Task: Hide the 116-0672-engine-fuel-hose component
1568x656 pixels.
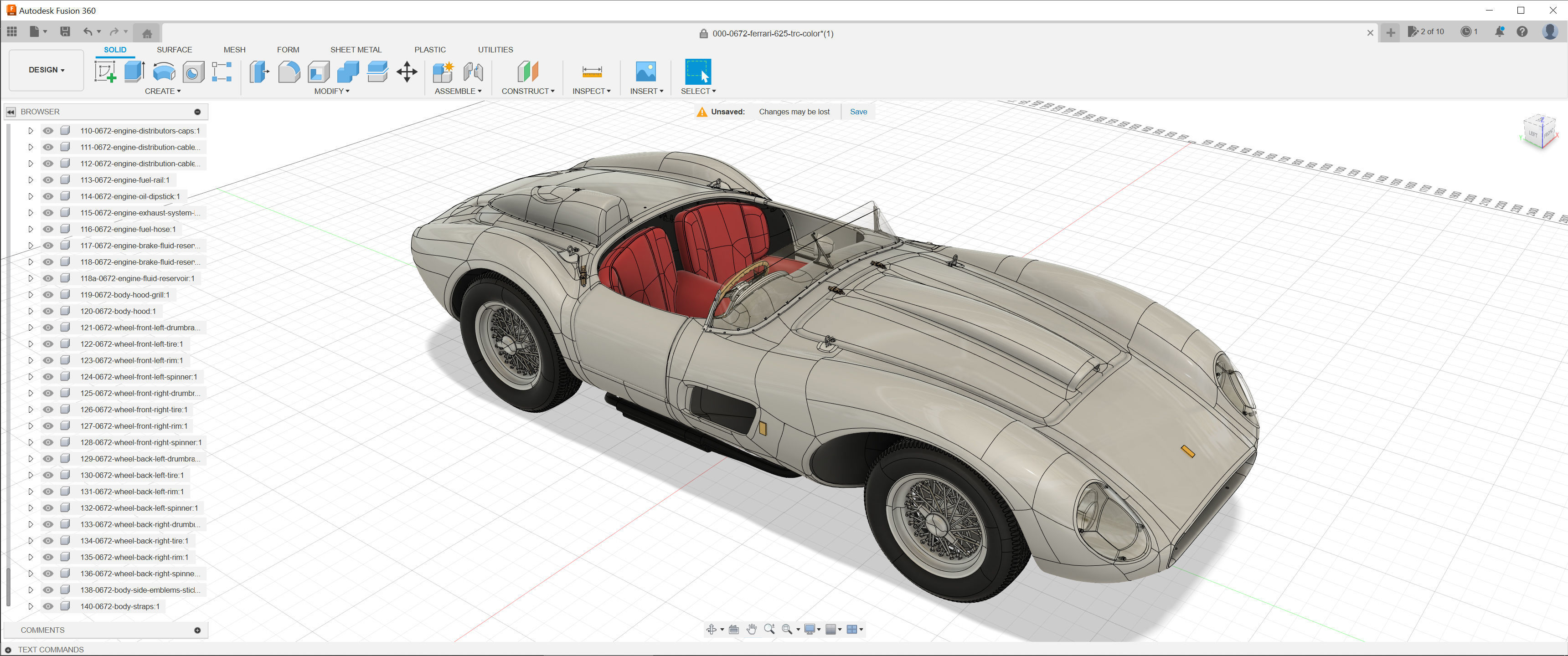Action: pos(48,230)
